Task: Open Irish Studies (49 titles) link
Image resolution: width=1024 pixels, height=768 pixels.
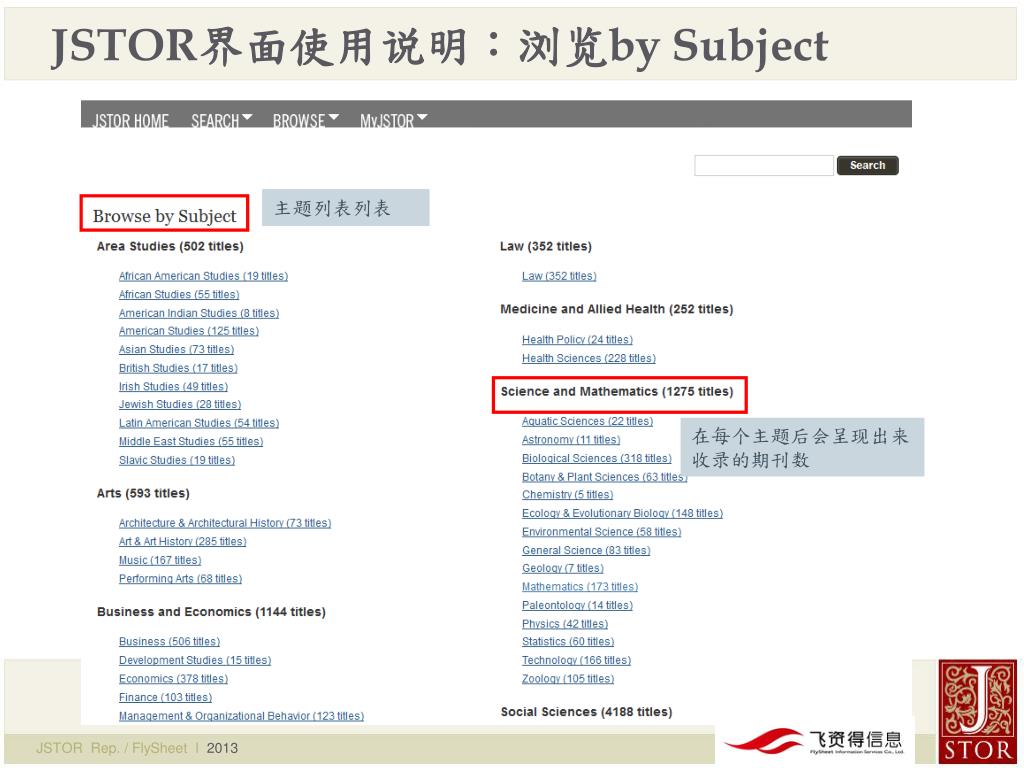Action: coord(173,387)
